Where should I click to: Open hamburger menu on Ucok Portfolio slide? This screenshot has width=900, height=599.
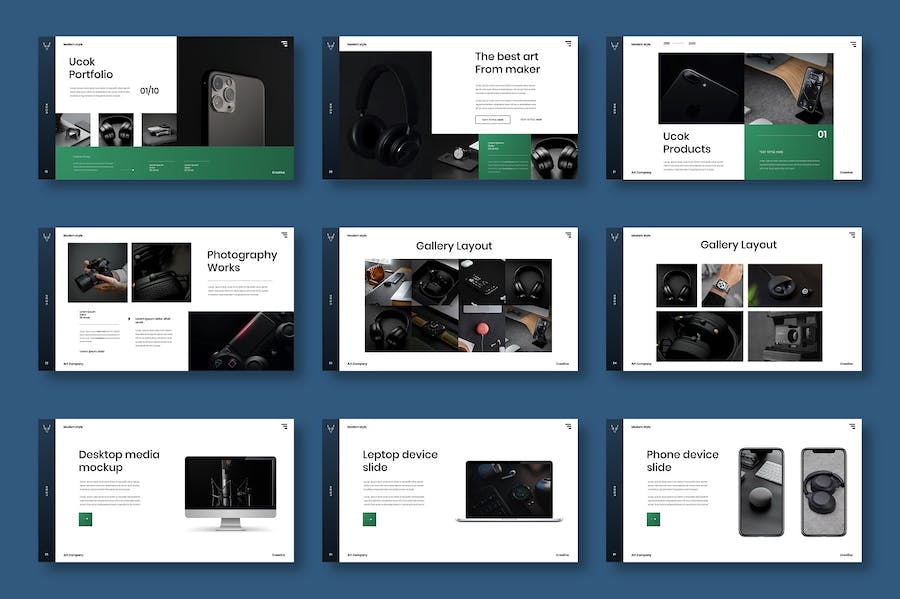click(284, 44)
